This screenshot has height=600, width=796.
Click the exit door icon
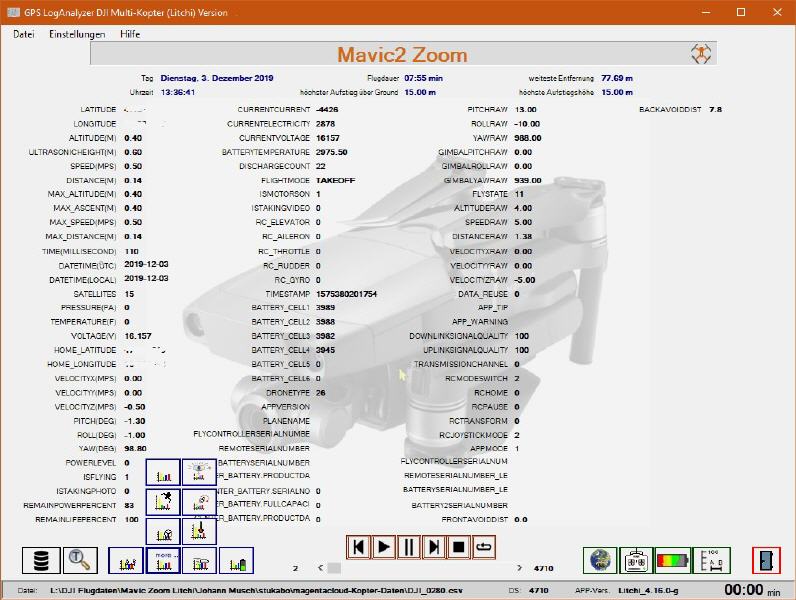coord(766,560)
